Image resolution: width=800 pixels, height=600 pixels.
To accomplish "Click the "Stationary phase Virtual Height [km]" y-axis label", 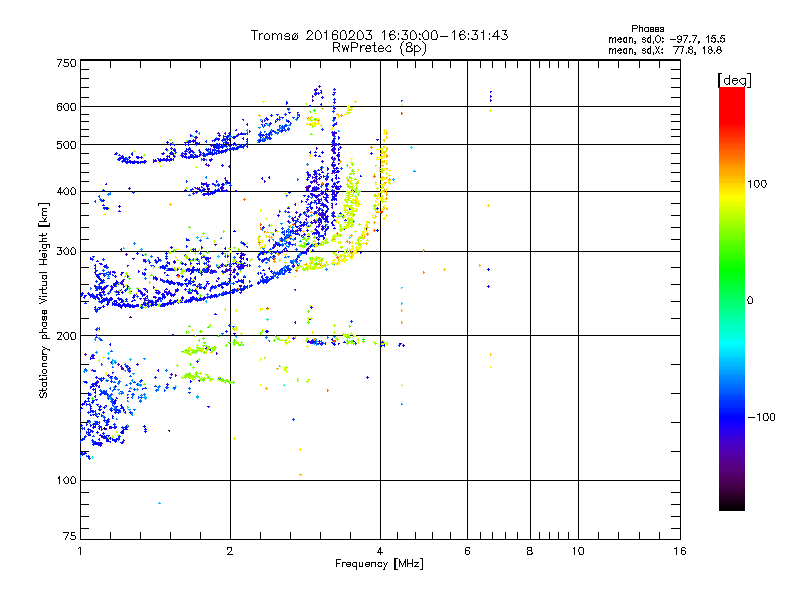I will 44,300.
